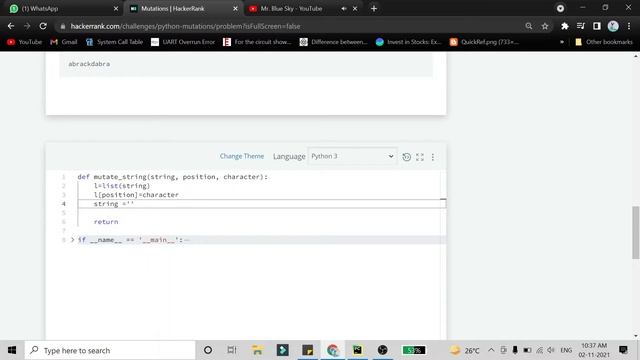The image size is (640, 360).
Task: Show hidden system tray icons
Action: tap(491, 350)
